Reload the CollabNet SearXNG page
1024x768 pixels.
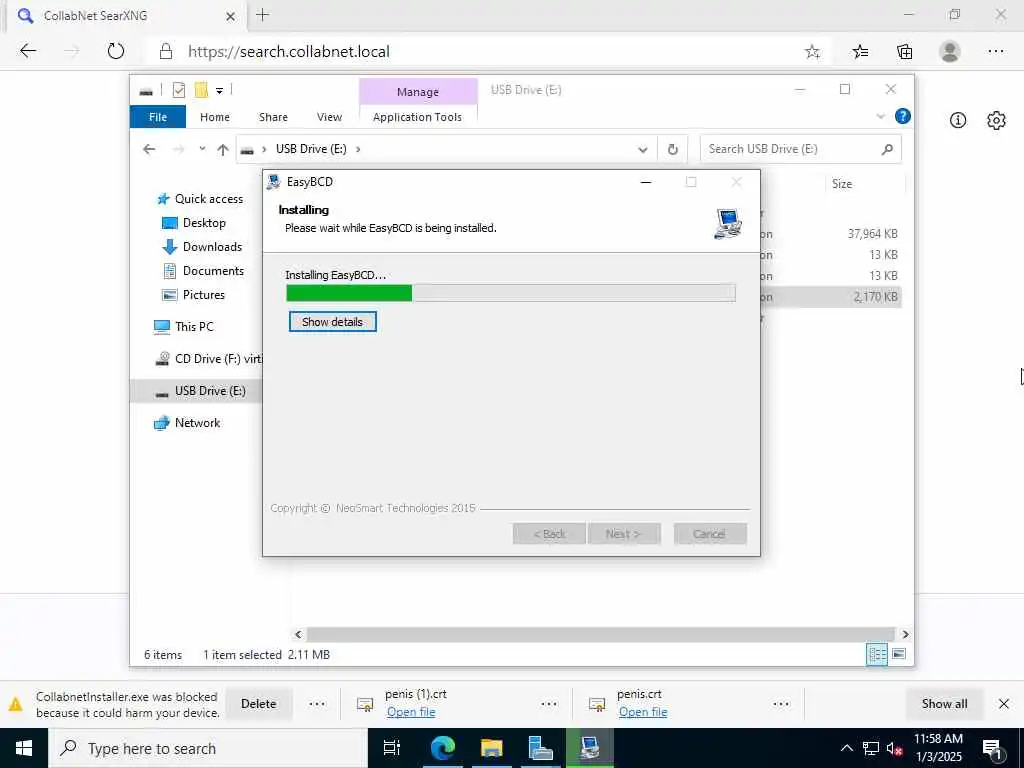[116, 51]
